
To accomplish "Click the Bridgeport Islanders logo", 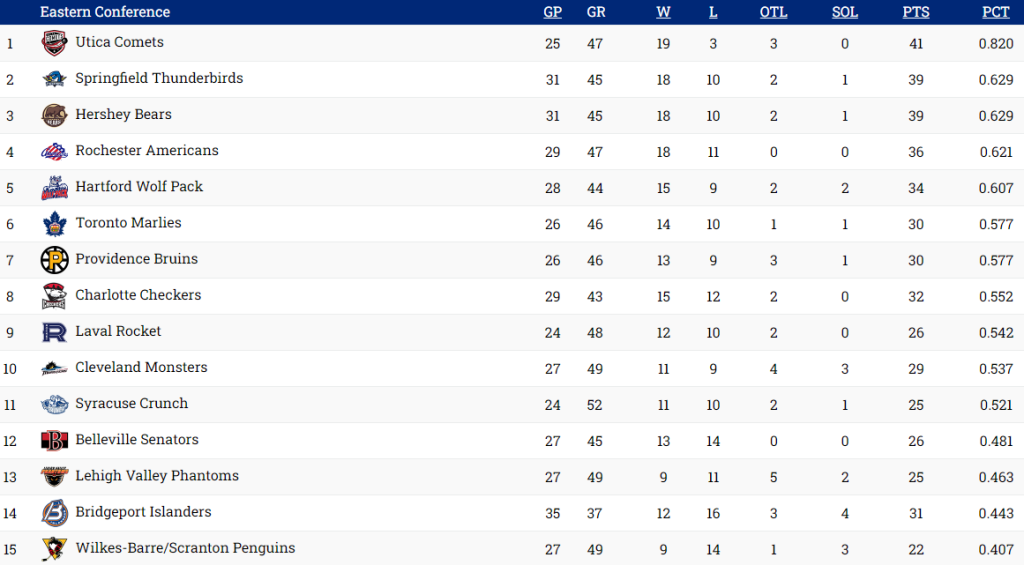I will 54,513.
